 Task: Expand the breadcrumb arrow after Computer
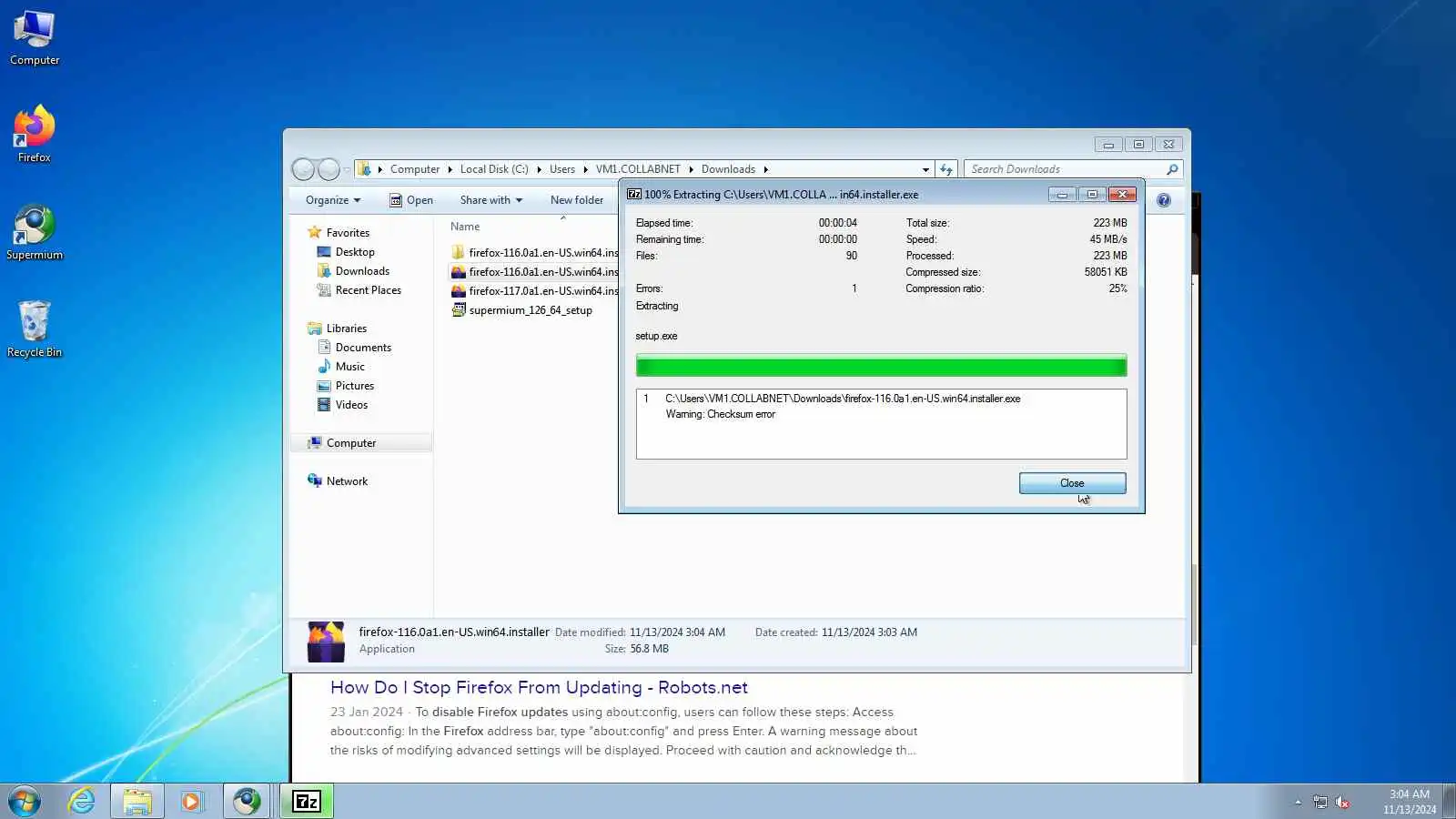click(450, 169)
